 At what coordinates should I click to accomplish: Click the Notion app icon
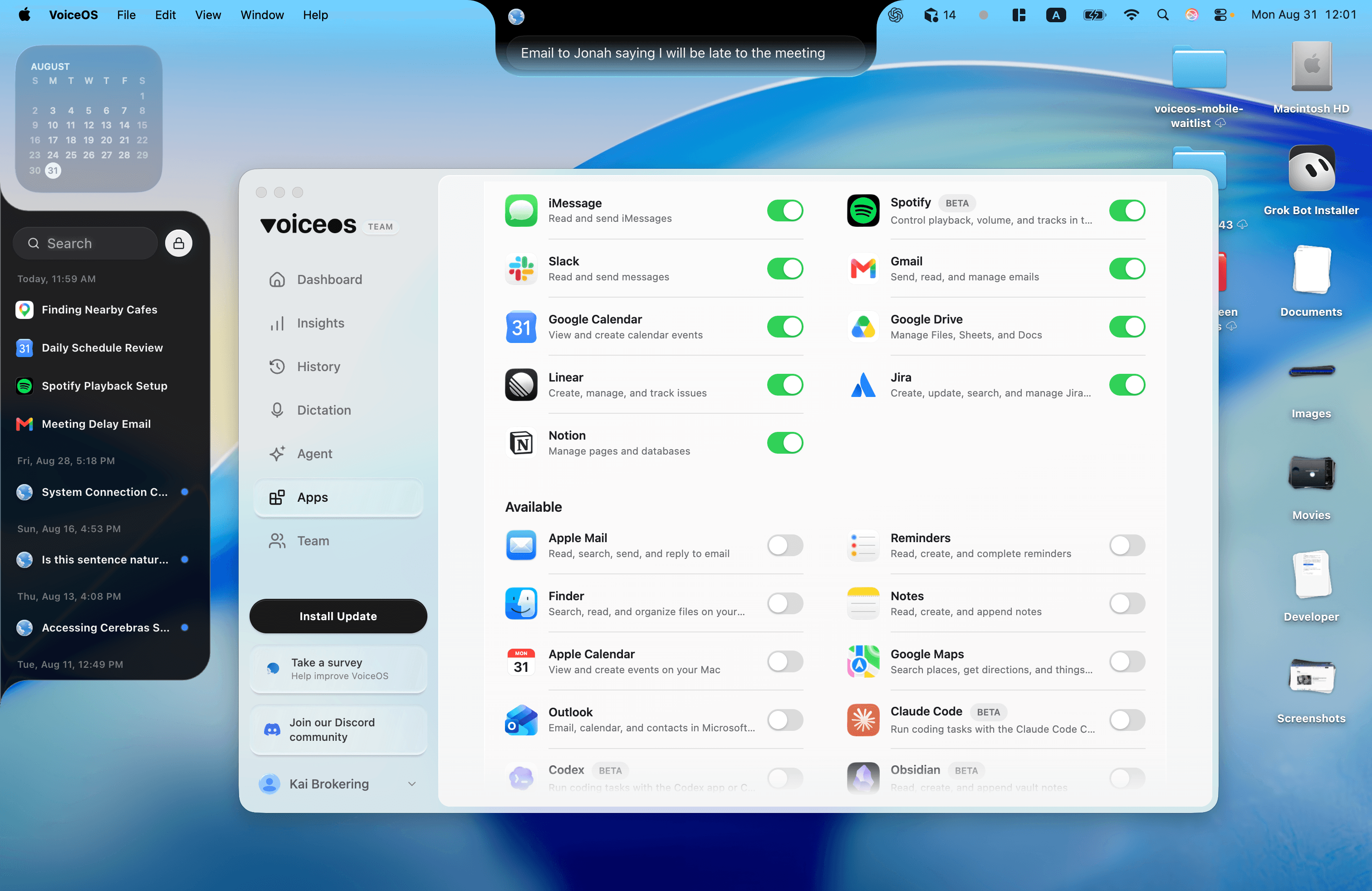521,443
